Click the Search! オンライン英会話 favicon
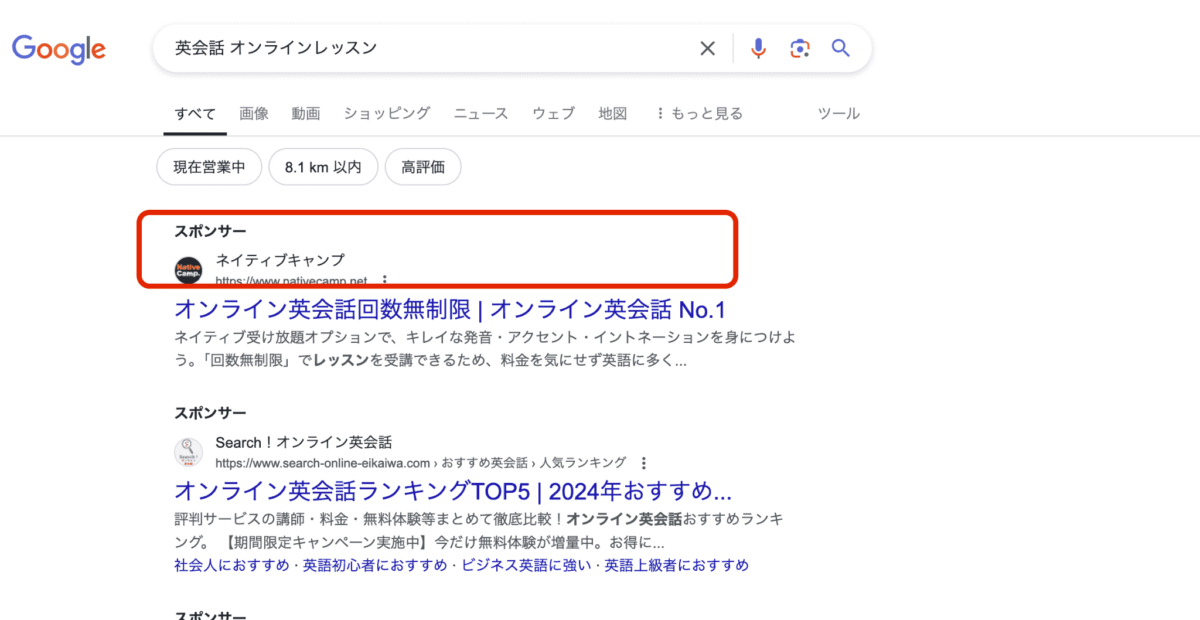The image size is (1200, 620). point(189,452)
